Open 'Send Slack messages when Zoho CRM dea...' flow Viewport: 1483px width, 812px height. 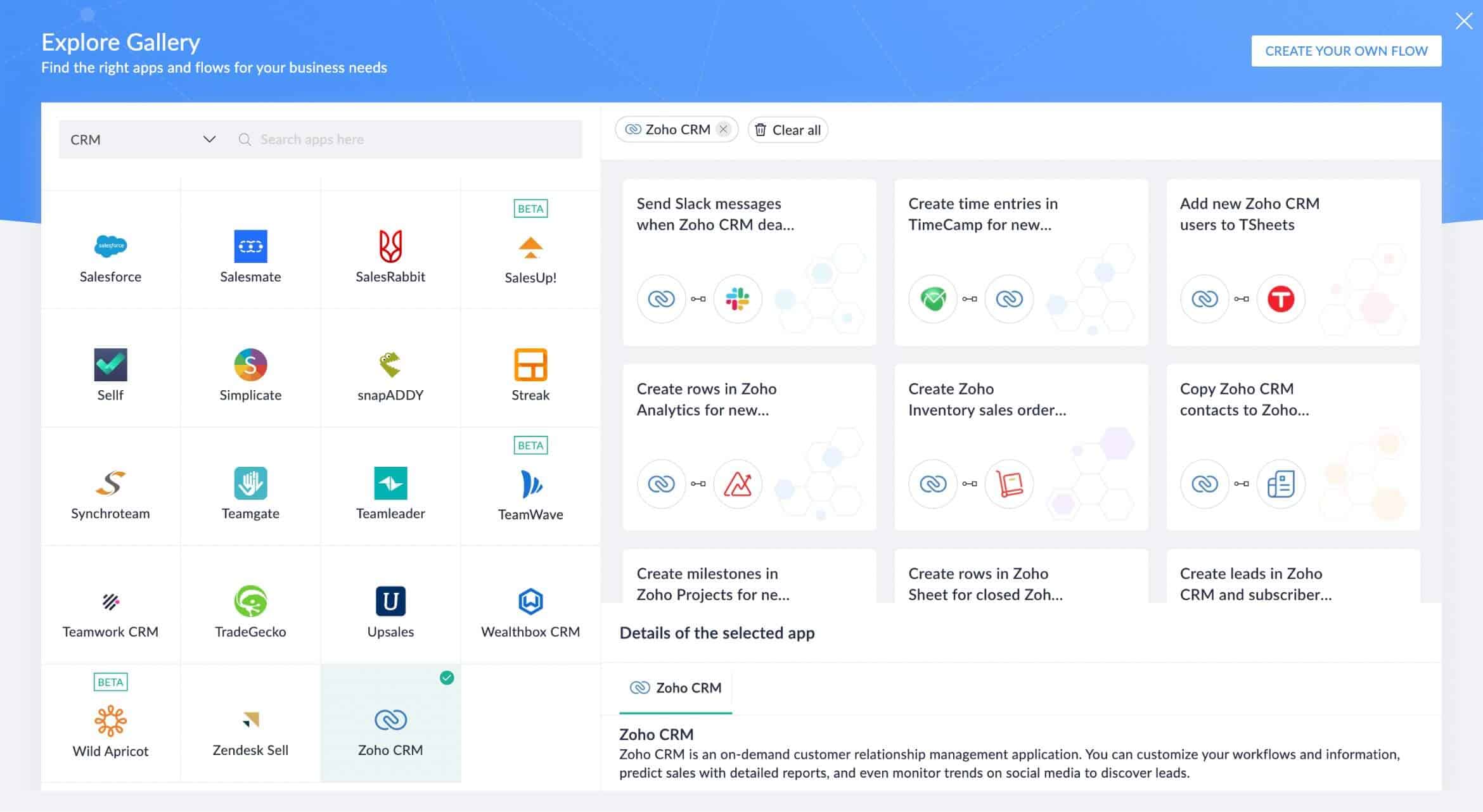tap(749, 262)
